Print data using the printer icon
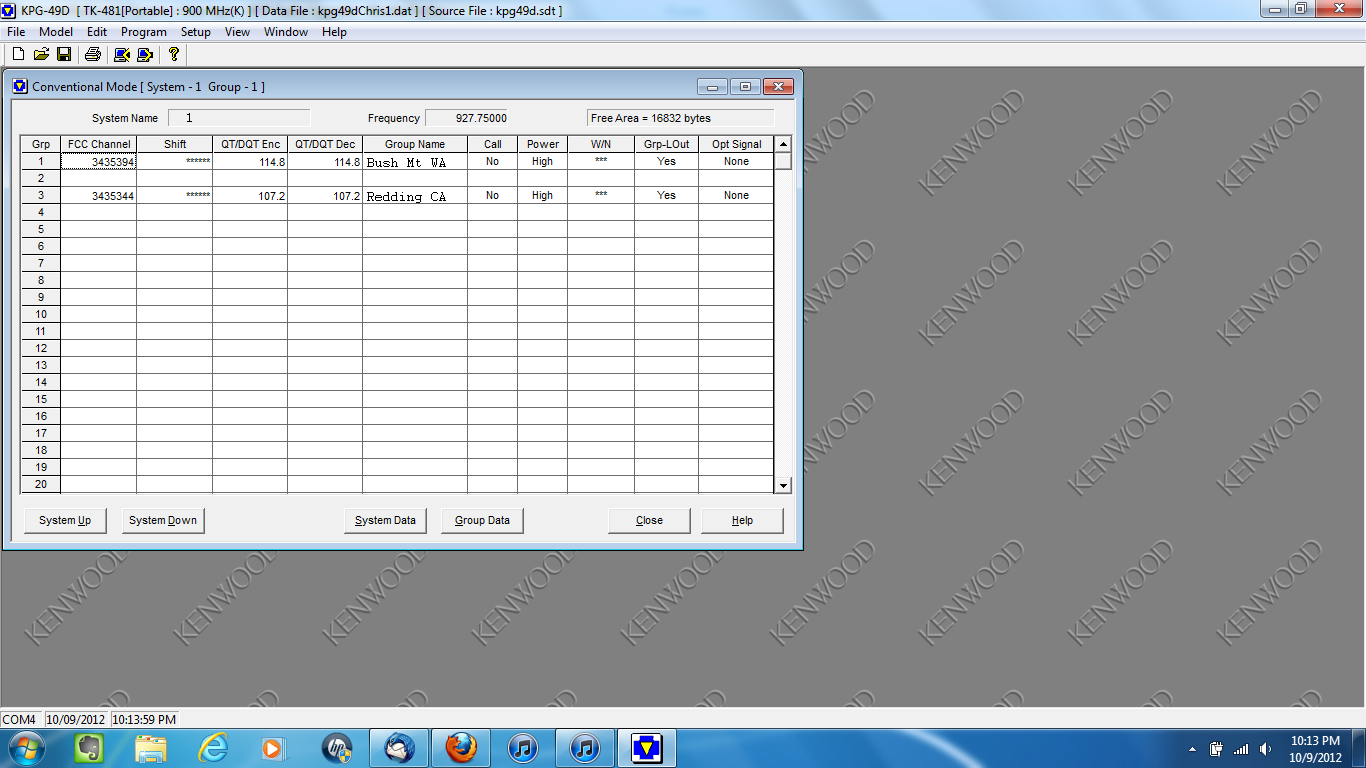Viewport: 1366px width, 768px height. 93,54
